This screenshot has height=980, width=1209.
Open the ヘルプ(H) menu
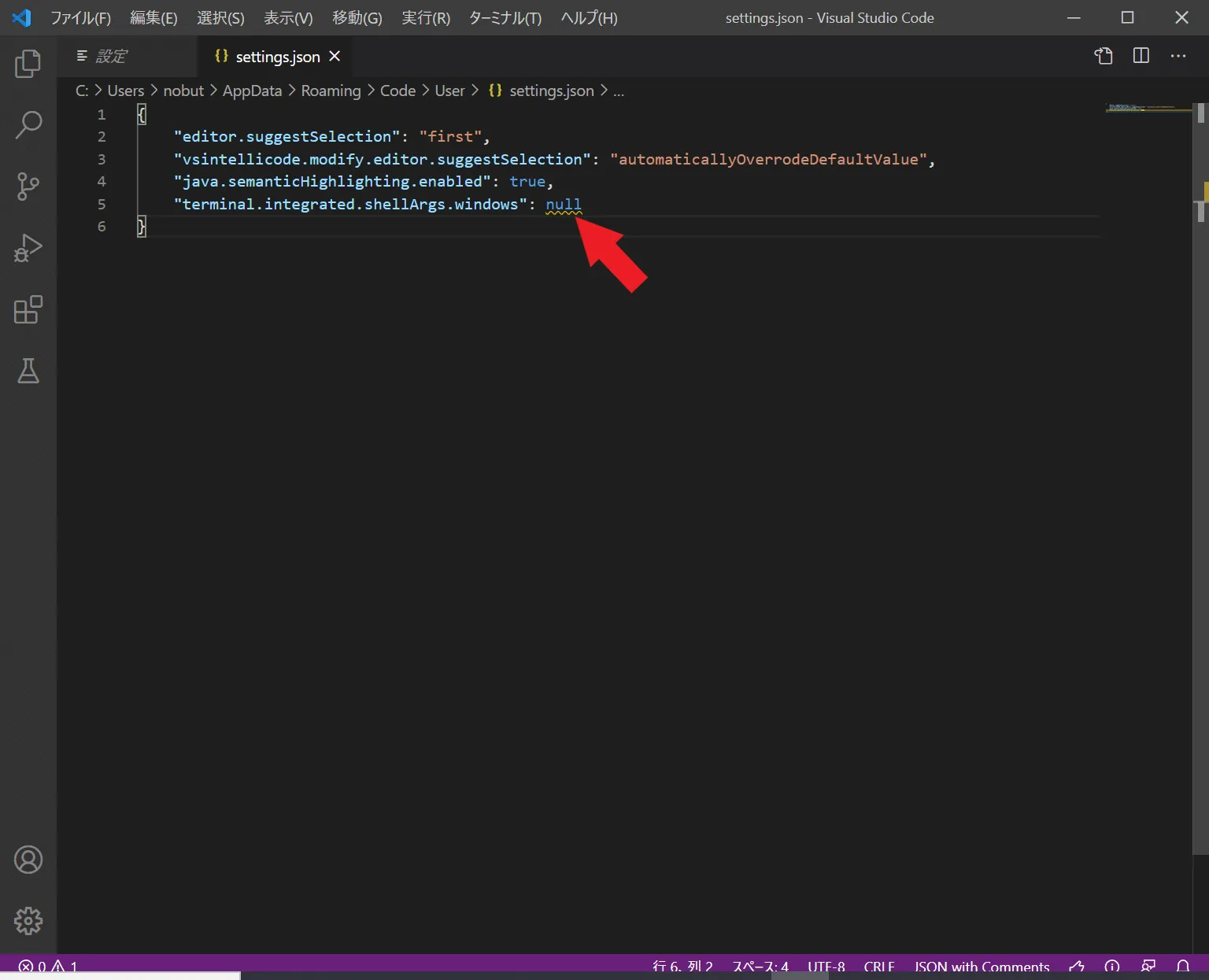[x=589, y=17]
